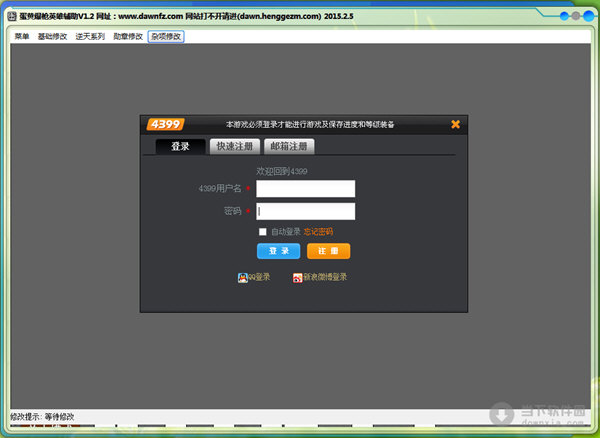
Task: Click the gray middle window button
Action: point(576,16)
